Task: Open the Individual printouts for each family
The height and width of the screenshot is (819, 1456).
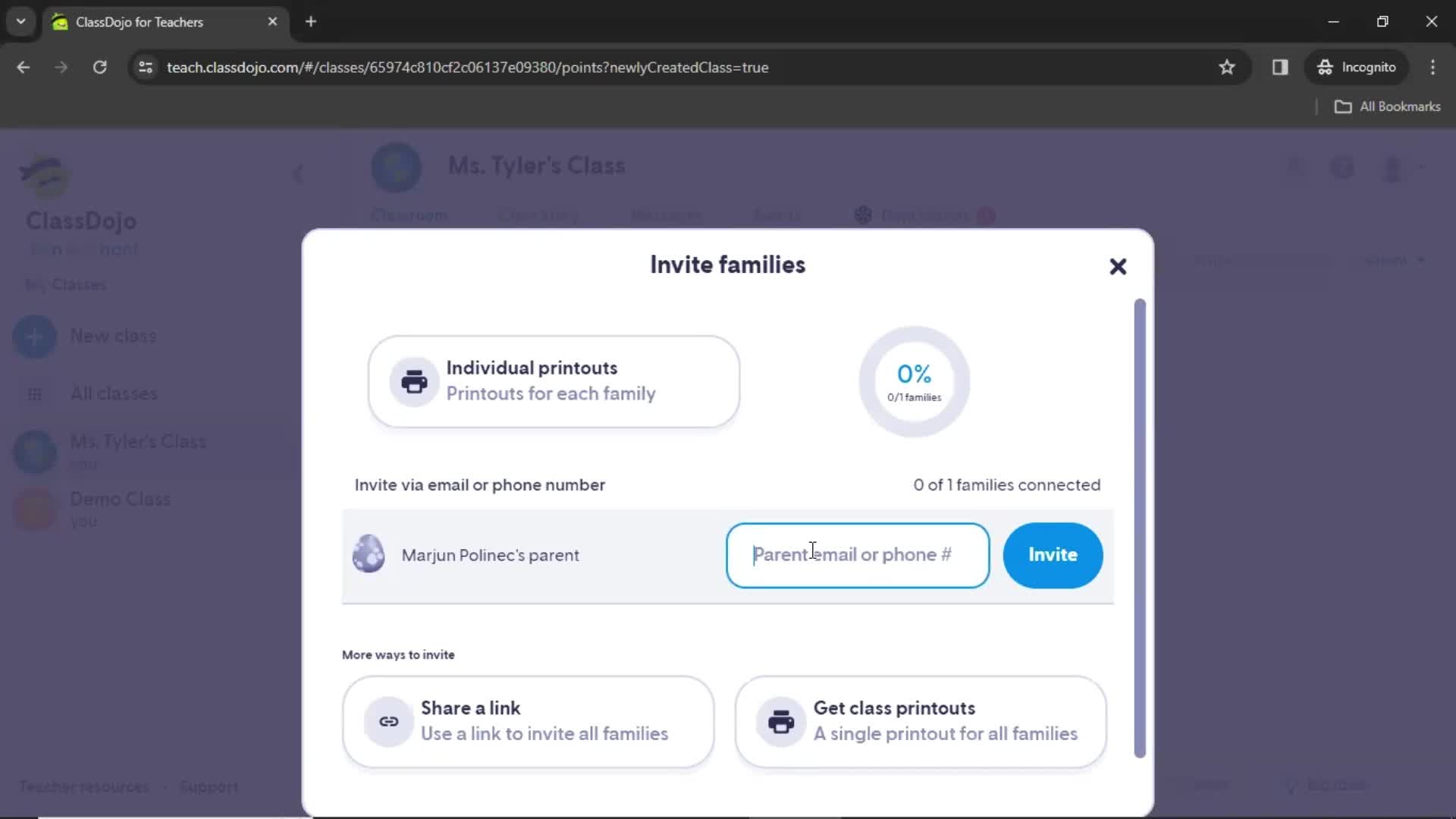Action: coord(553,380)
